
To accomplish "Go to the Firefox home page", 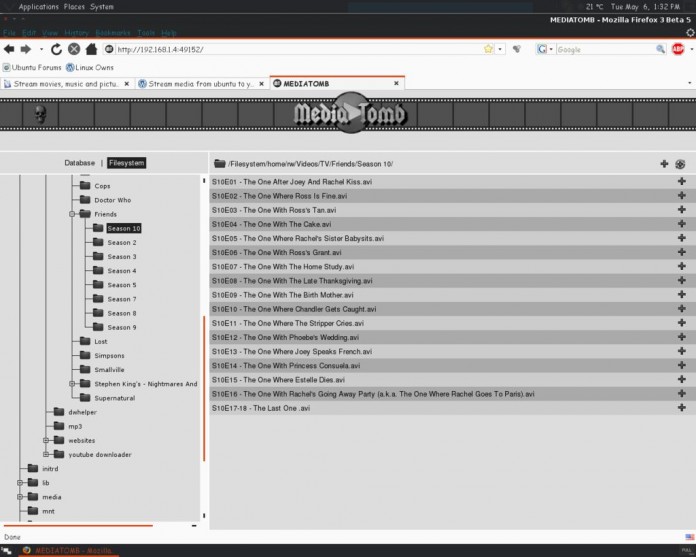I will [91, 49].
